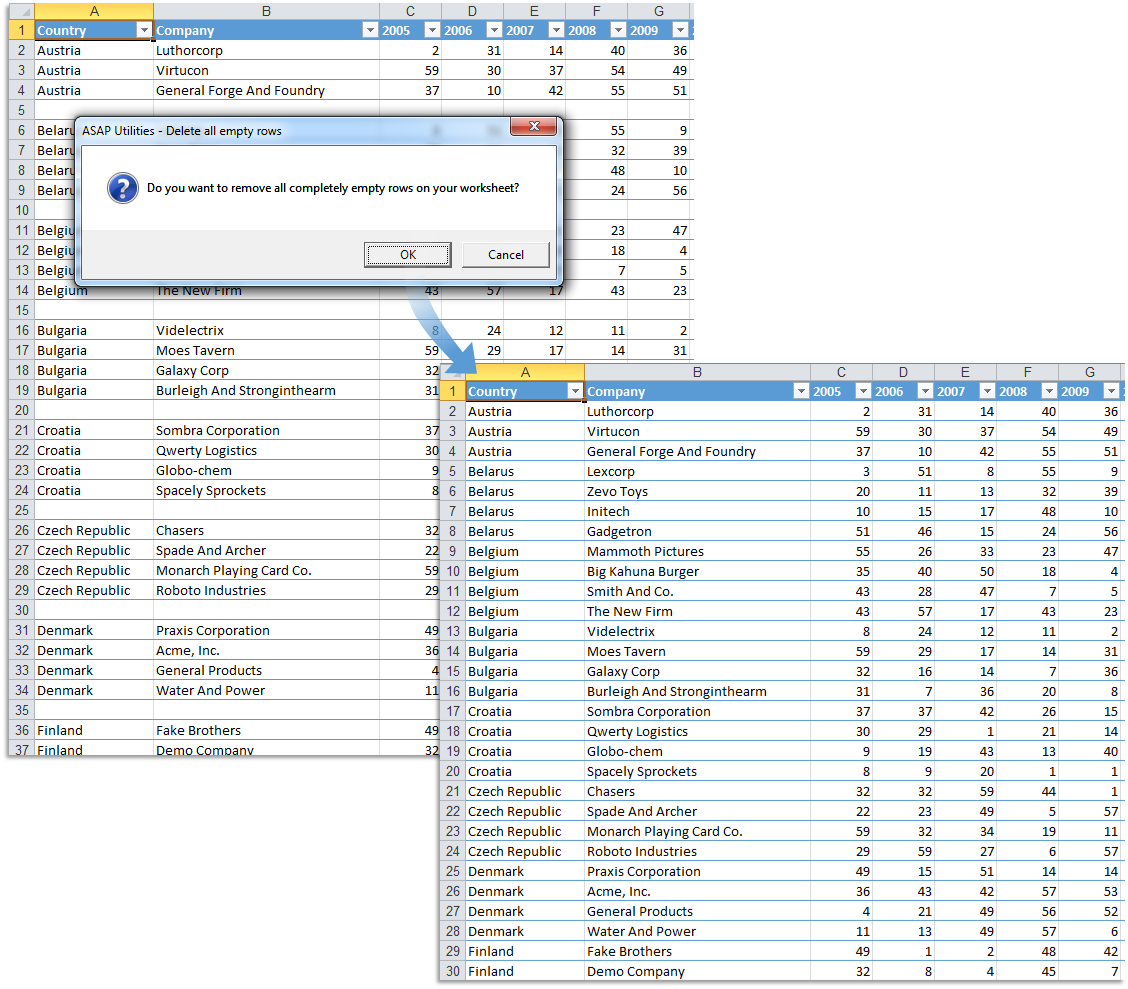The height and width of the screenshot is (989, 1128).
Task: Click the Roboto Industries cell in the bottom sheet
Action: [x=697, y=851]
